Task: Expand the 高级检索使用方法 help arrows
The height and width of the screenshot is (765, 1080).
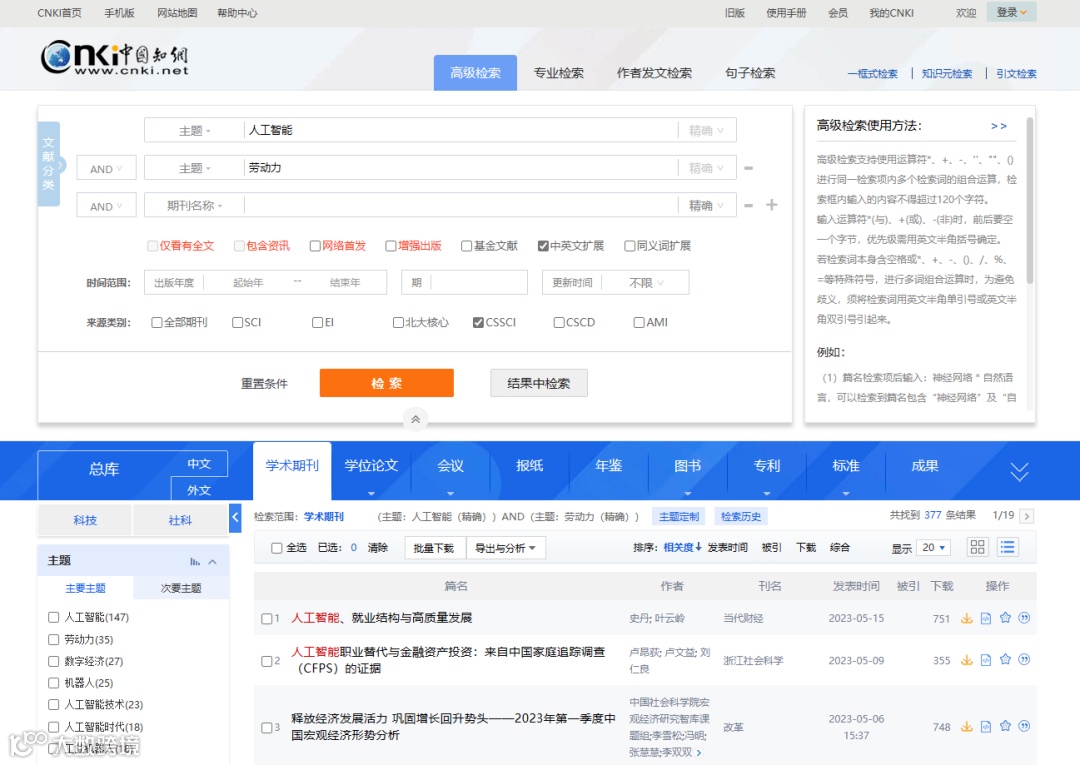Action: point(999,126)
